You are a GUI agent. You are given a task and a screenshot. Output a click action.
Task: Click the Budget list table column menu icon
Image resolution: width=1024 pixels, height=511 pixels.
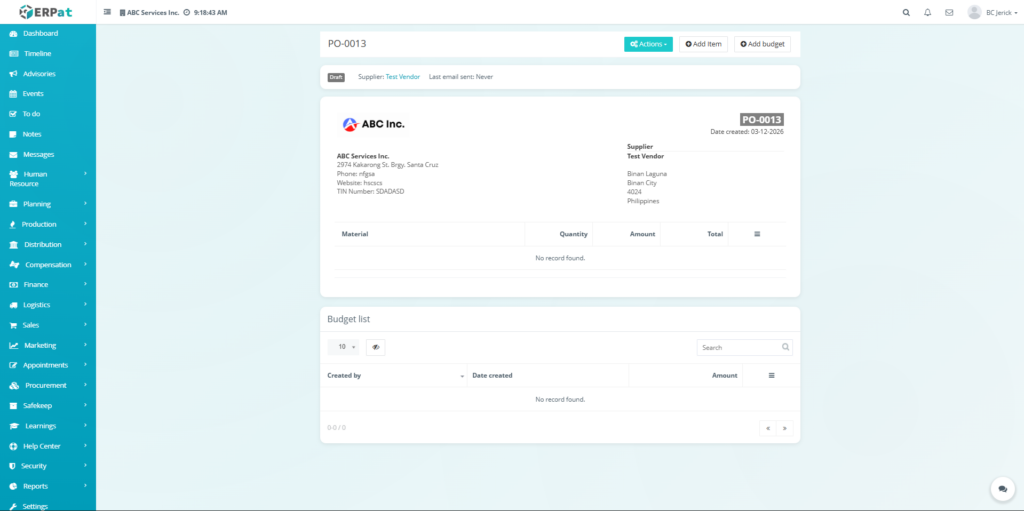(x=771, y=375)
